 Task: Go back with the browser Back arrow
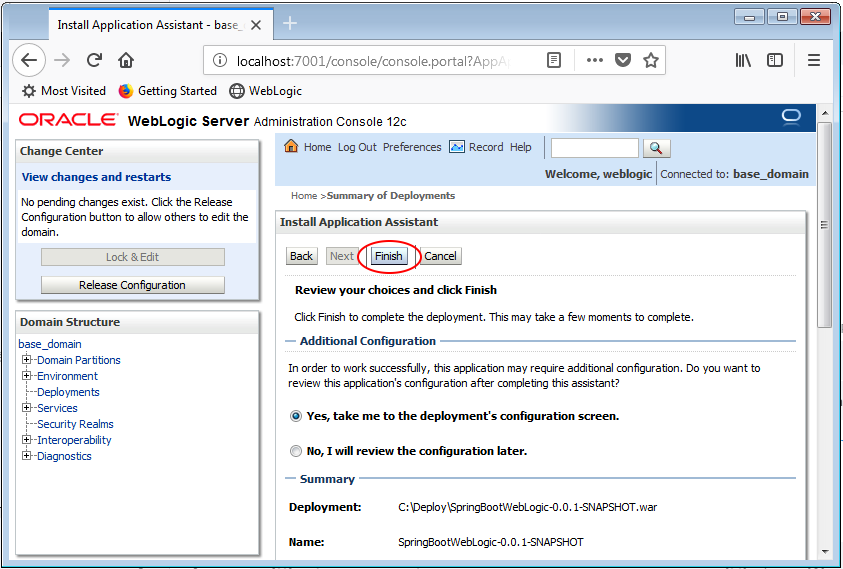click(29, 60)
